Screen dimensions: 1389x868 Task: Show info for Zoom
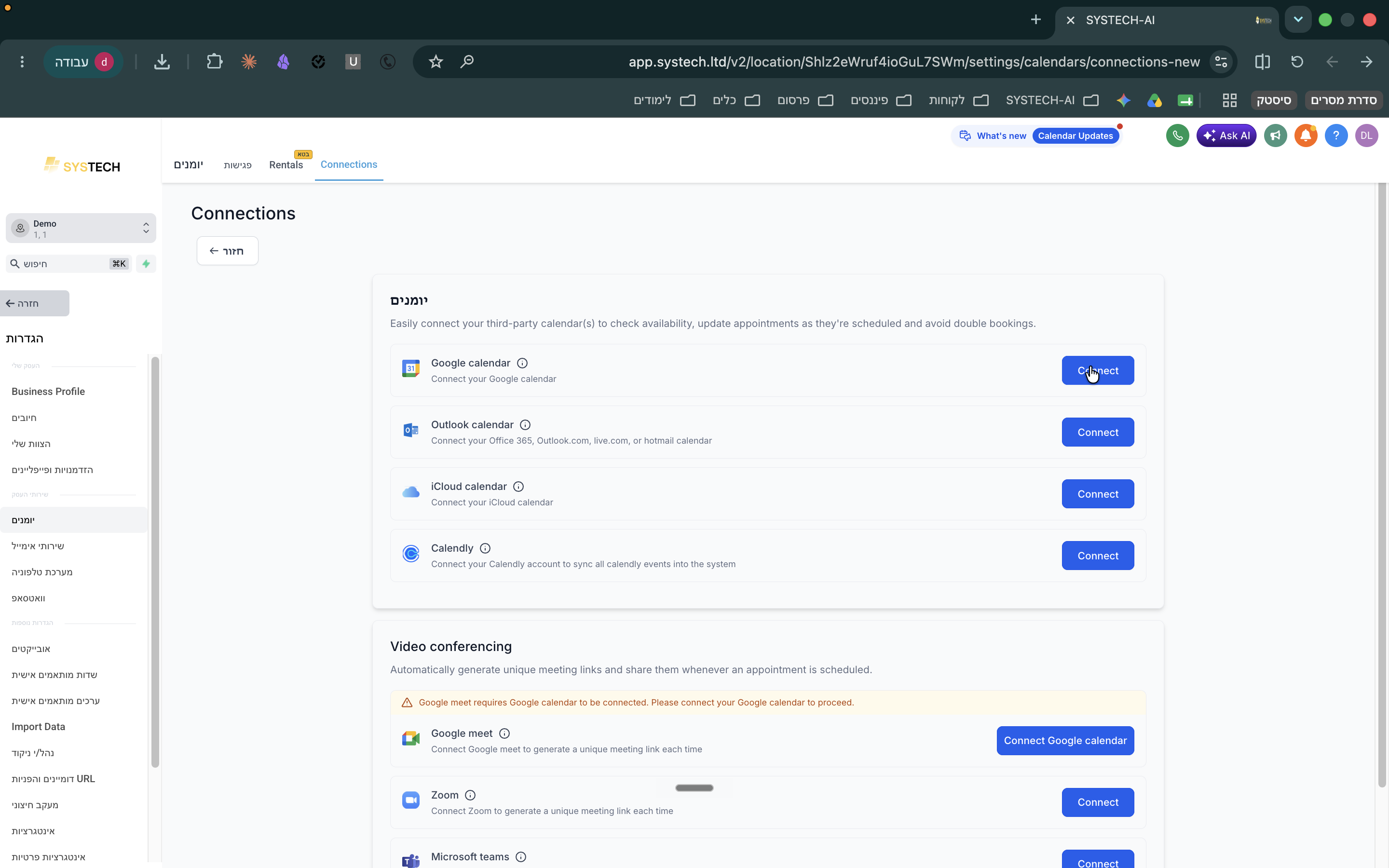coord(470,795)
